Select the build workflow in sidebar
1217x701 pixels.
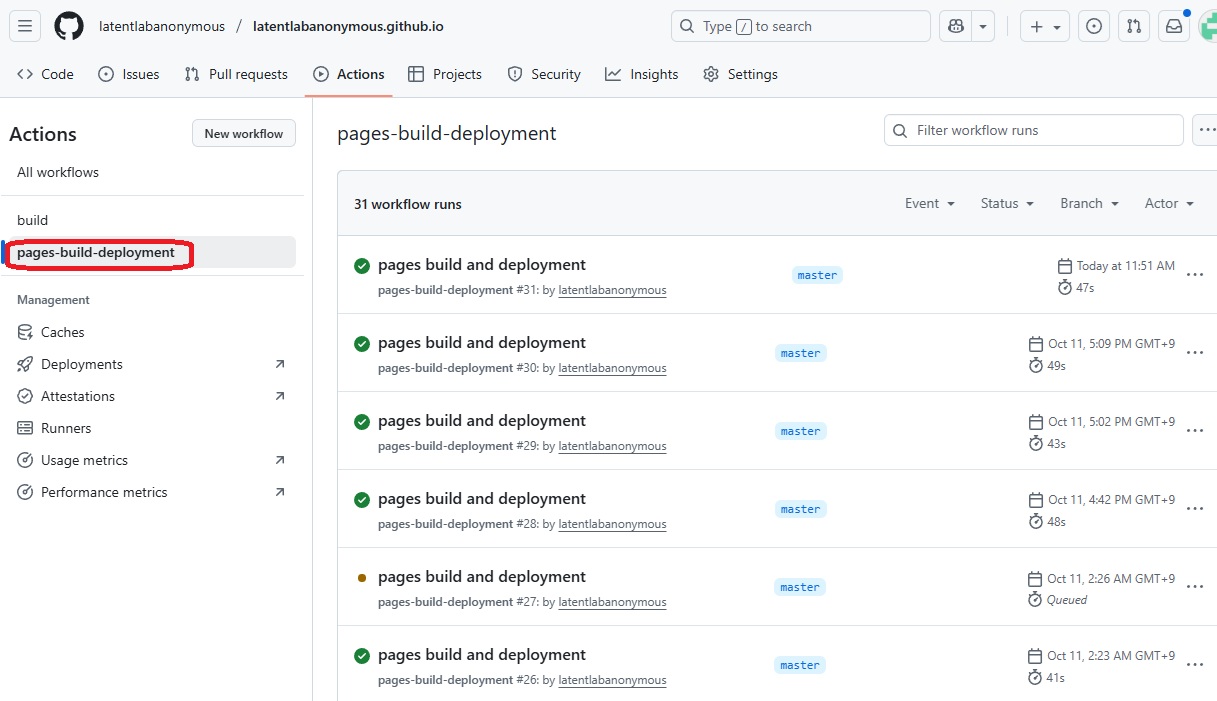click(33, 220)
